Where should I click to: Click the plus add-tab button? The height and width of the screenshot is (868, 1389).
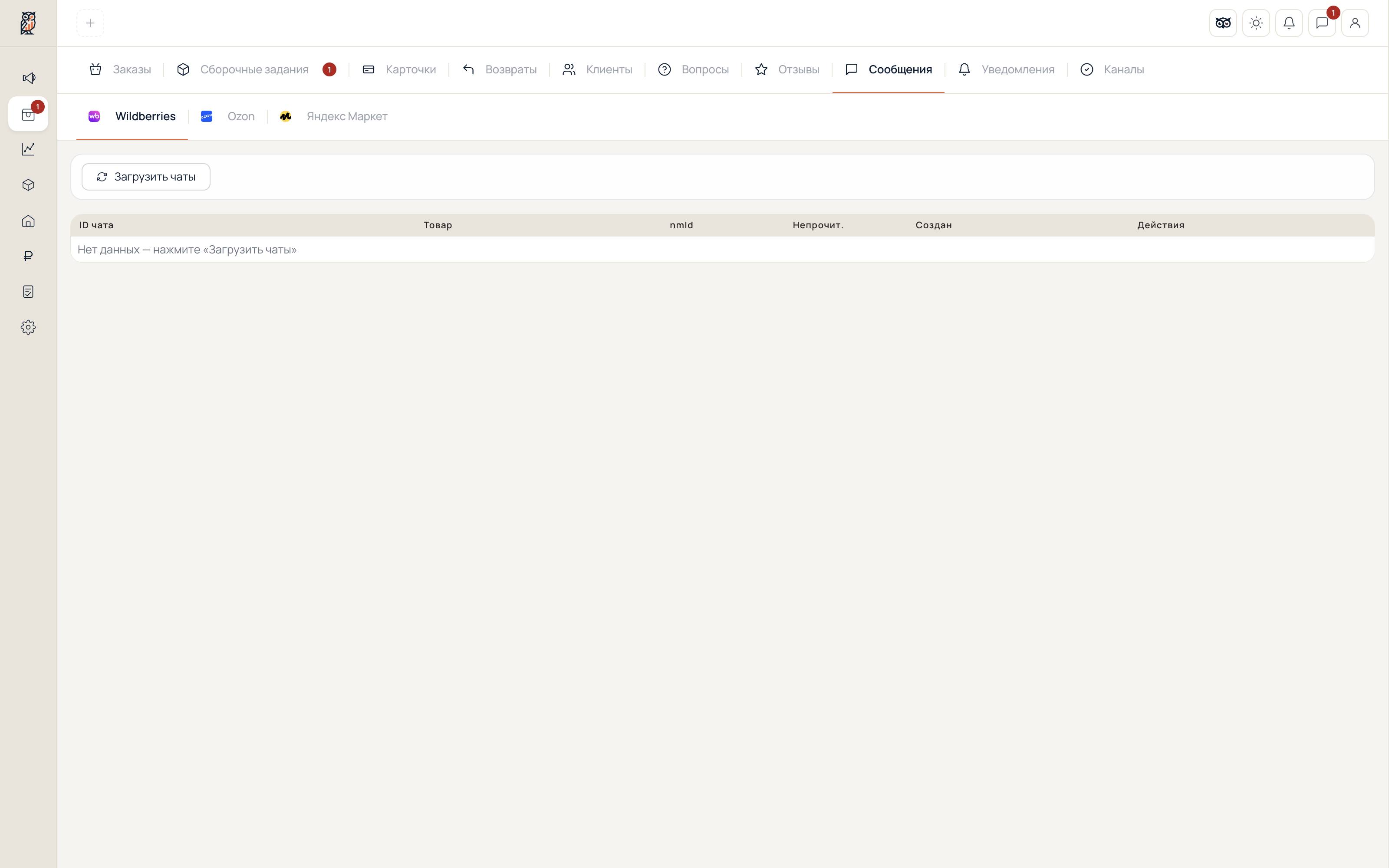coord(90,23)
